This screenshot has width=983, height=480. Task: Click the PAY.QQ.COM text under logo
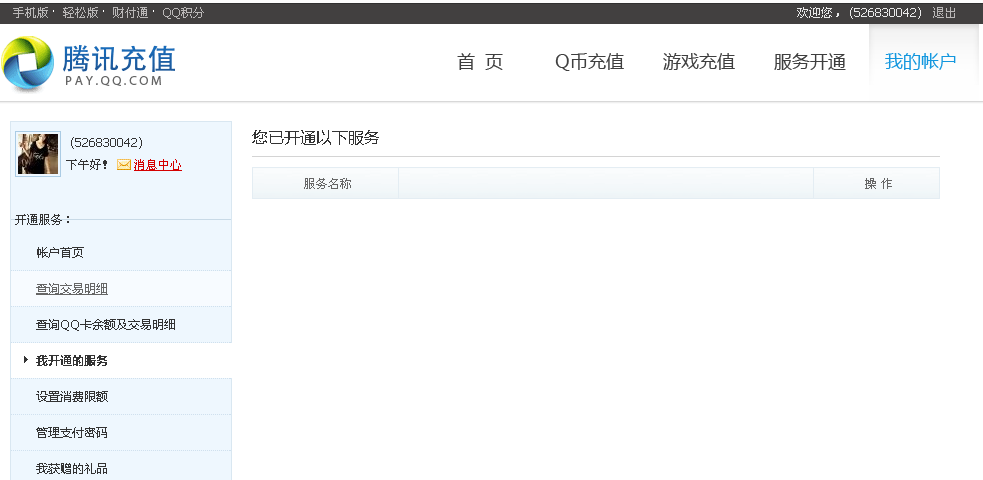click(x=113, y=81)
